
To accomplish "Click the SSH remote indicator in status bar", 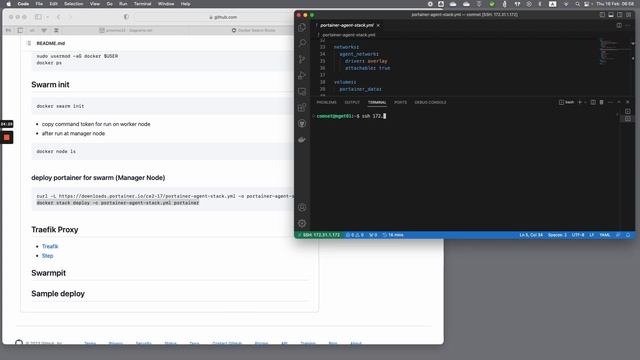I will point(318,235).
